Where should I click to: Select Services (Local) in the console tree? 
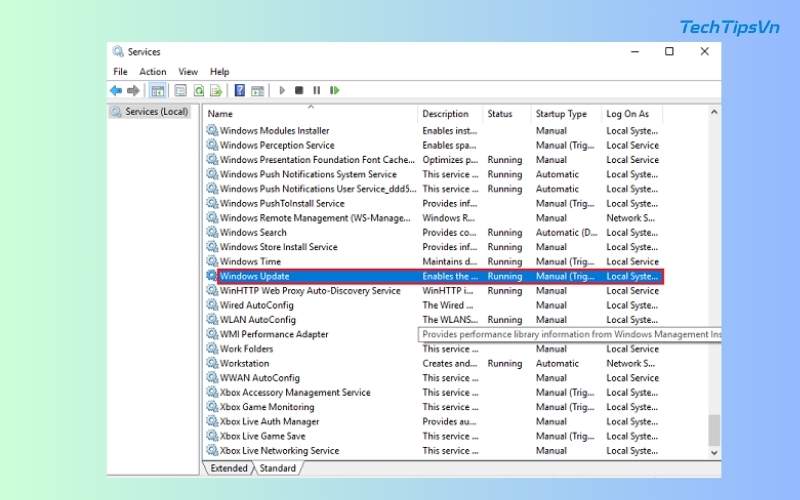tap(150, 111)
